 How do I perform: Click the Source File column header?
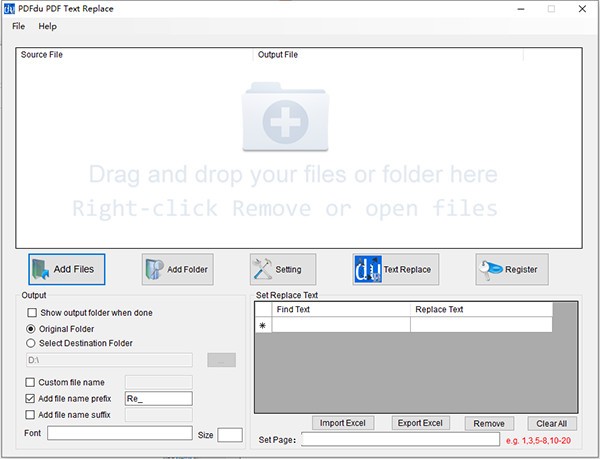[x=134, y=55]
